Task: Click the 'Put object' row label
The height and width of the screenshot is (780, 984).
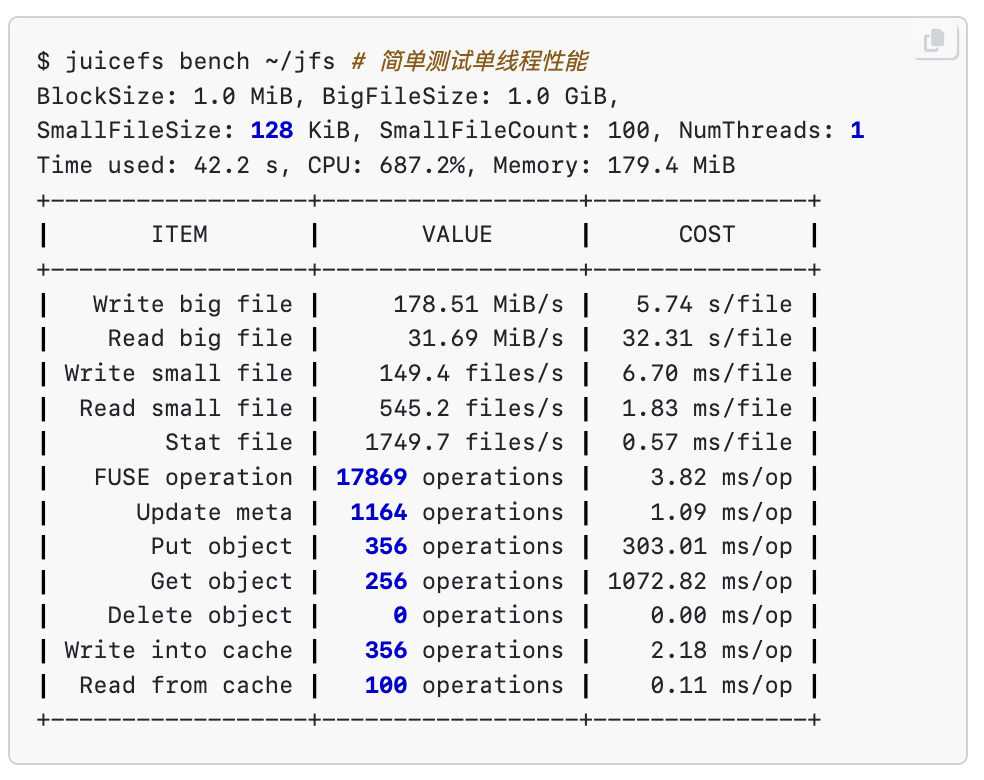Action: (222, 547)
